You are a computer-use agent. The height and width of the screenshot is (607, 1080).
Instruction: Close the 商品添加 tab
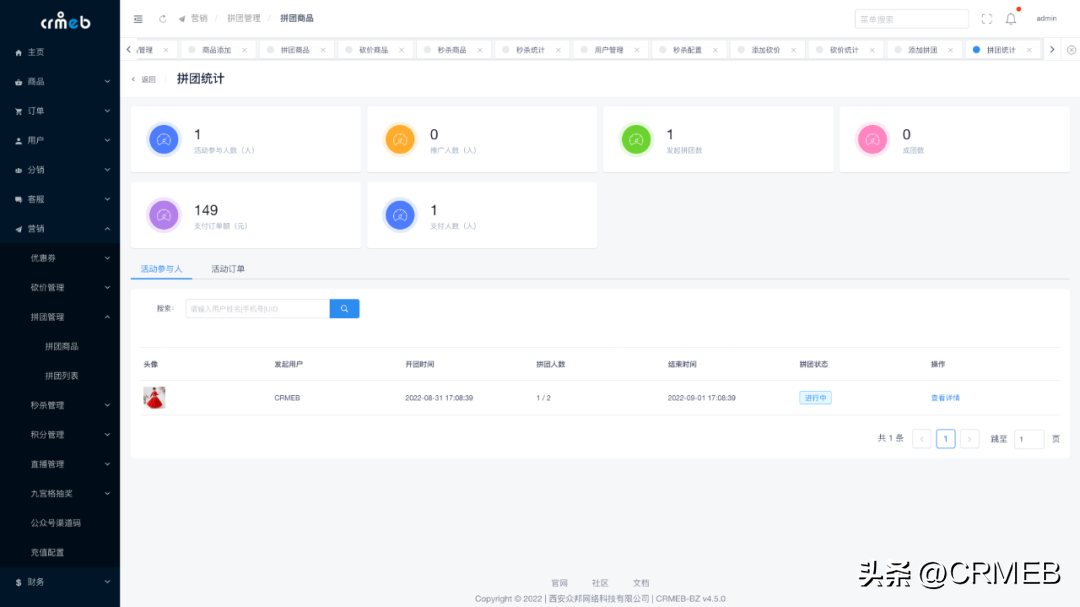coord(245,50)
